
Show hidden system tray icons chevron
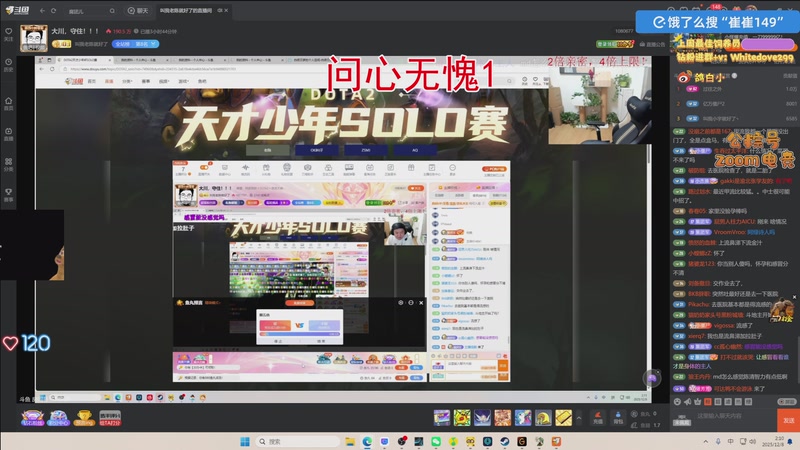click(706, 441)
